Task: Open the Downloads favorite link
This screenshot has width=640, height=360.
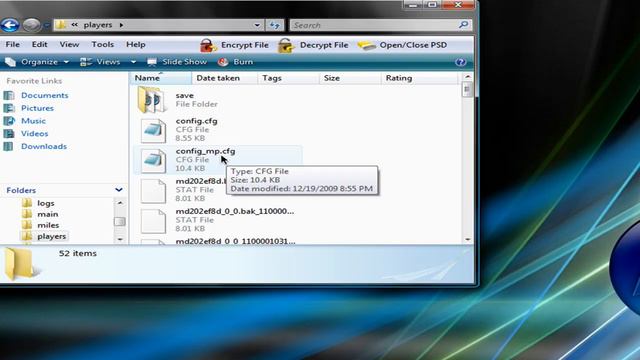Action: tap(44, 146)
